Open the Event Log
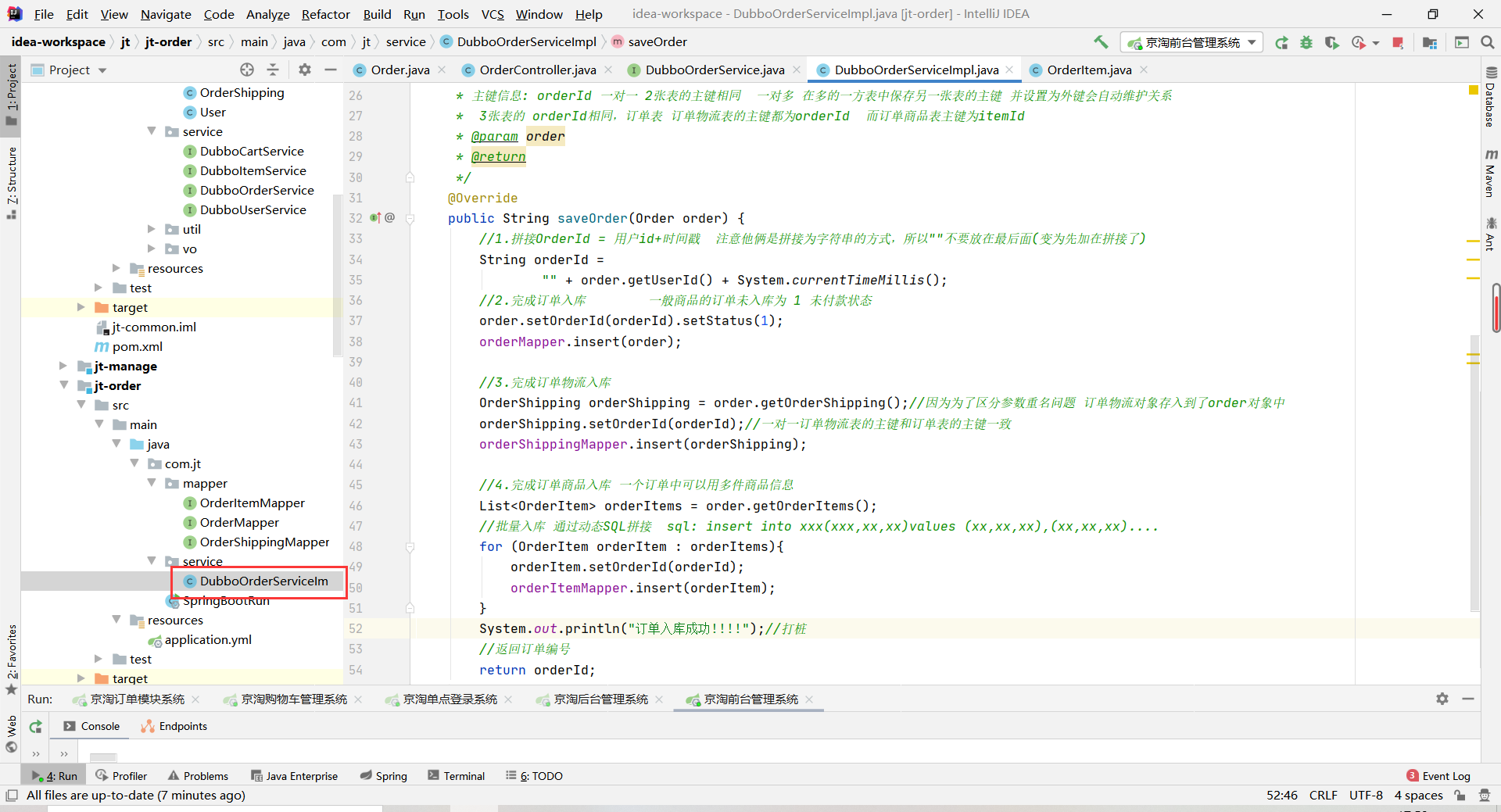The width and height of the screenshot is (1501, 812). [x=1438, y=776]
